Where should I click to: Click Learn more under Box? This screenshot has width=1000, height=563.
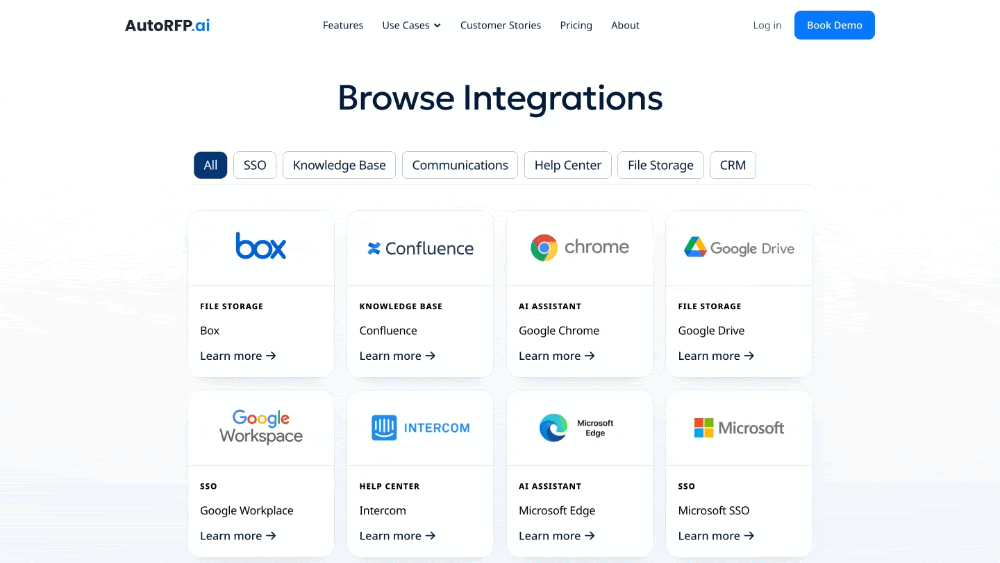238,356
